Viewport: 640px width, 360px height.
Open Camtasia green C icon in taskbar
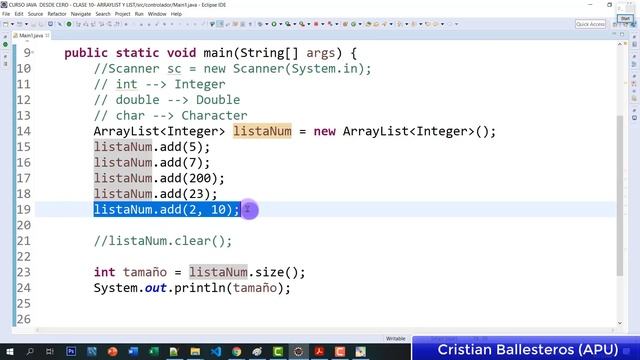point(278,351)
